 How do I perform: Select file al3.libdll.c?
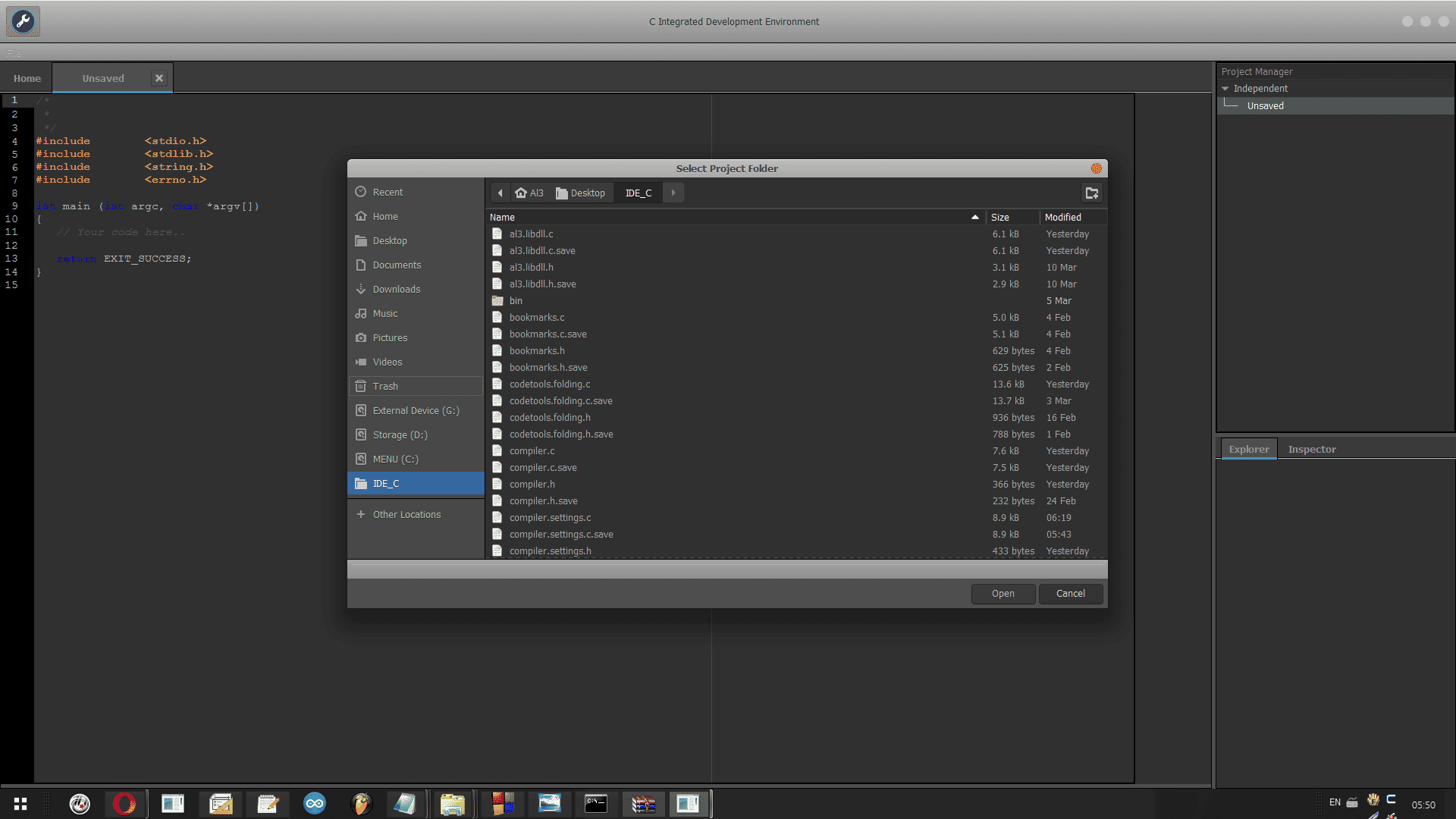click(x=796, y=234)
